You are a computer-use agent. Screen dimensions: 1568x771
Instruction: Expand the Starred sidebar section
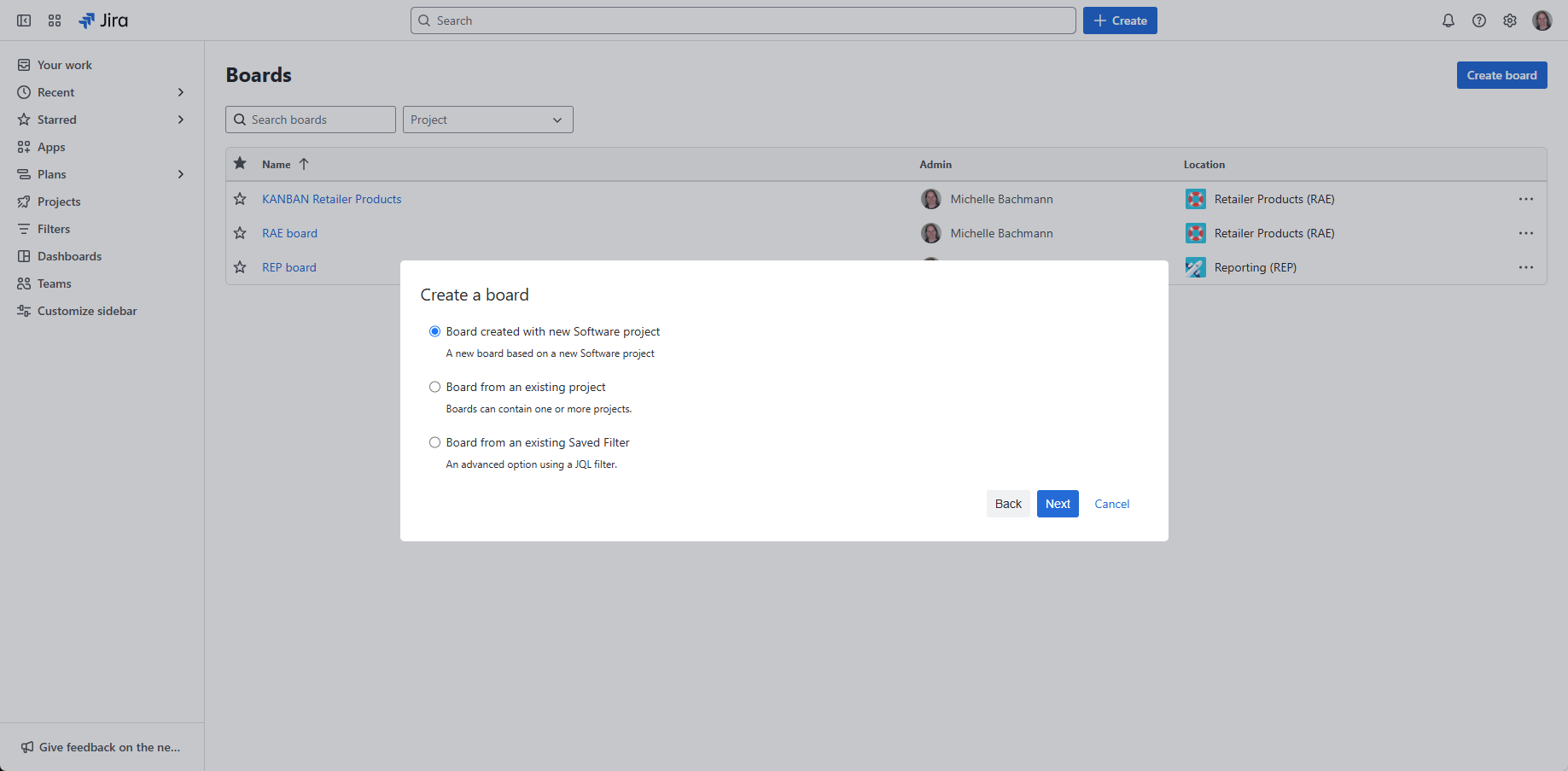tap(181, 120)
